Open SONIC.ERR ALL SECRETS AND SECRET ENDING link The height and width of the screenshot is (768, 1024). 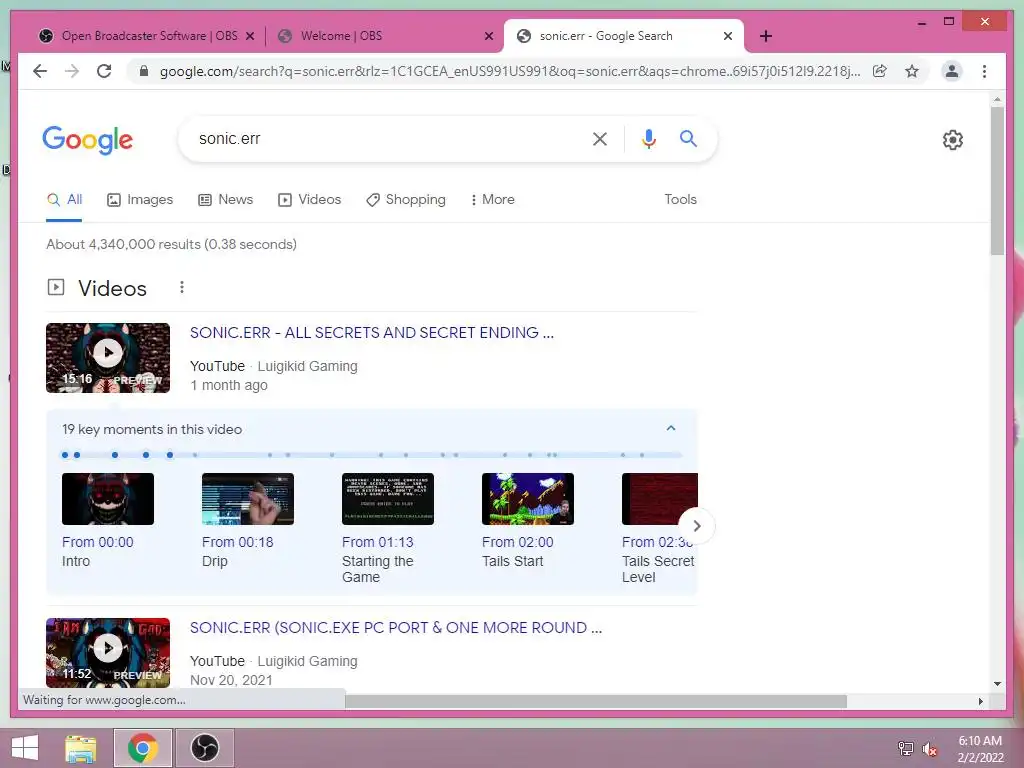pos(372,333)
